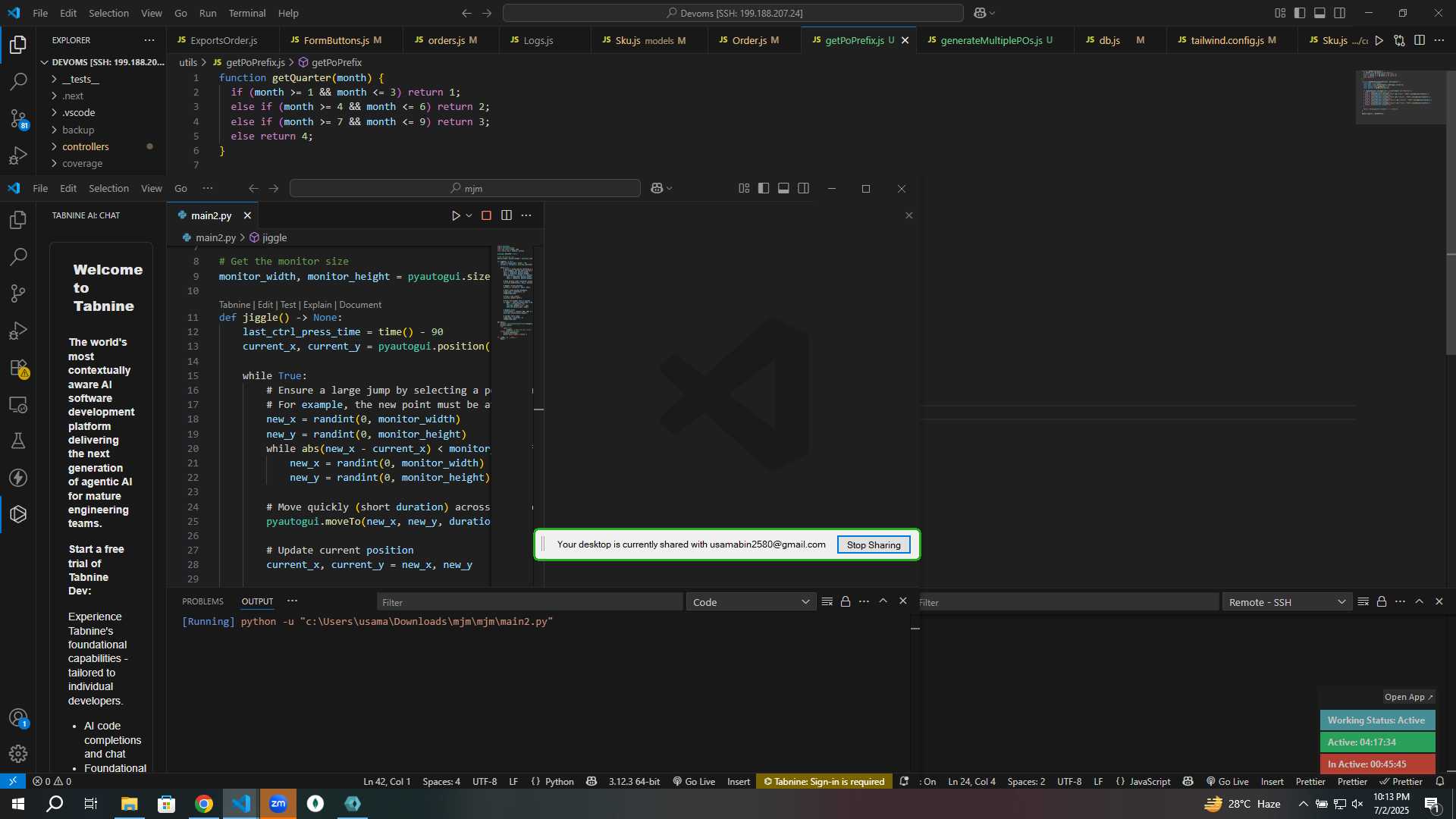Open Extensions view with warning badge

pyautogui.click(x=18, y=368)
